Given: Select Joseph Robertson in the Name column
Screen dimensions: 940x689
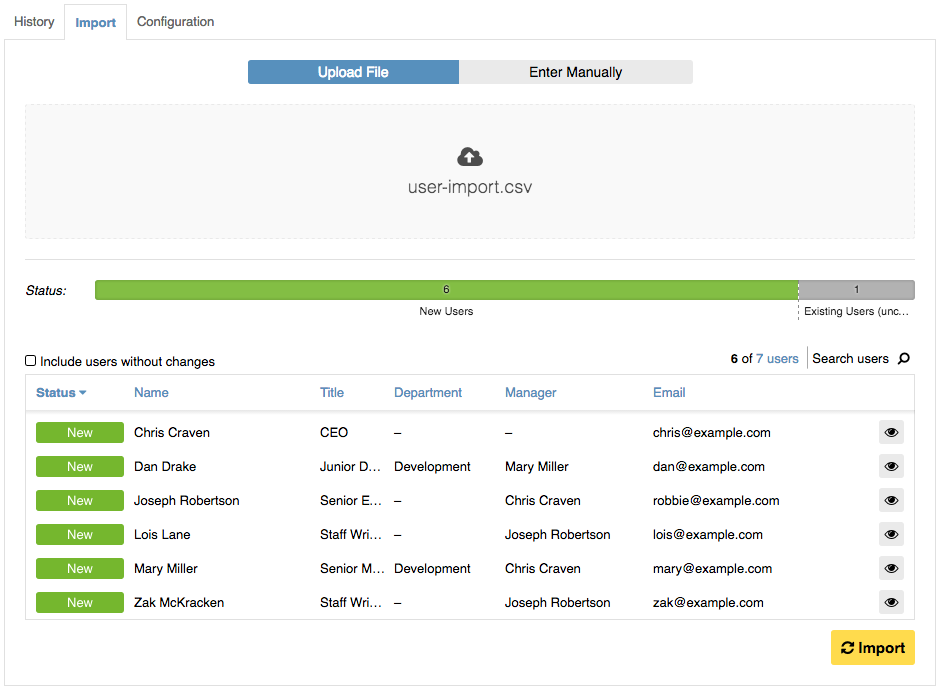Looking at the screenshot, I should pyautogui.click(x=186, y=501).
